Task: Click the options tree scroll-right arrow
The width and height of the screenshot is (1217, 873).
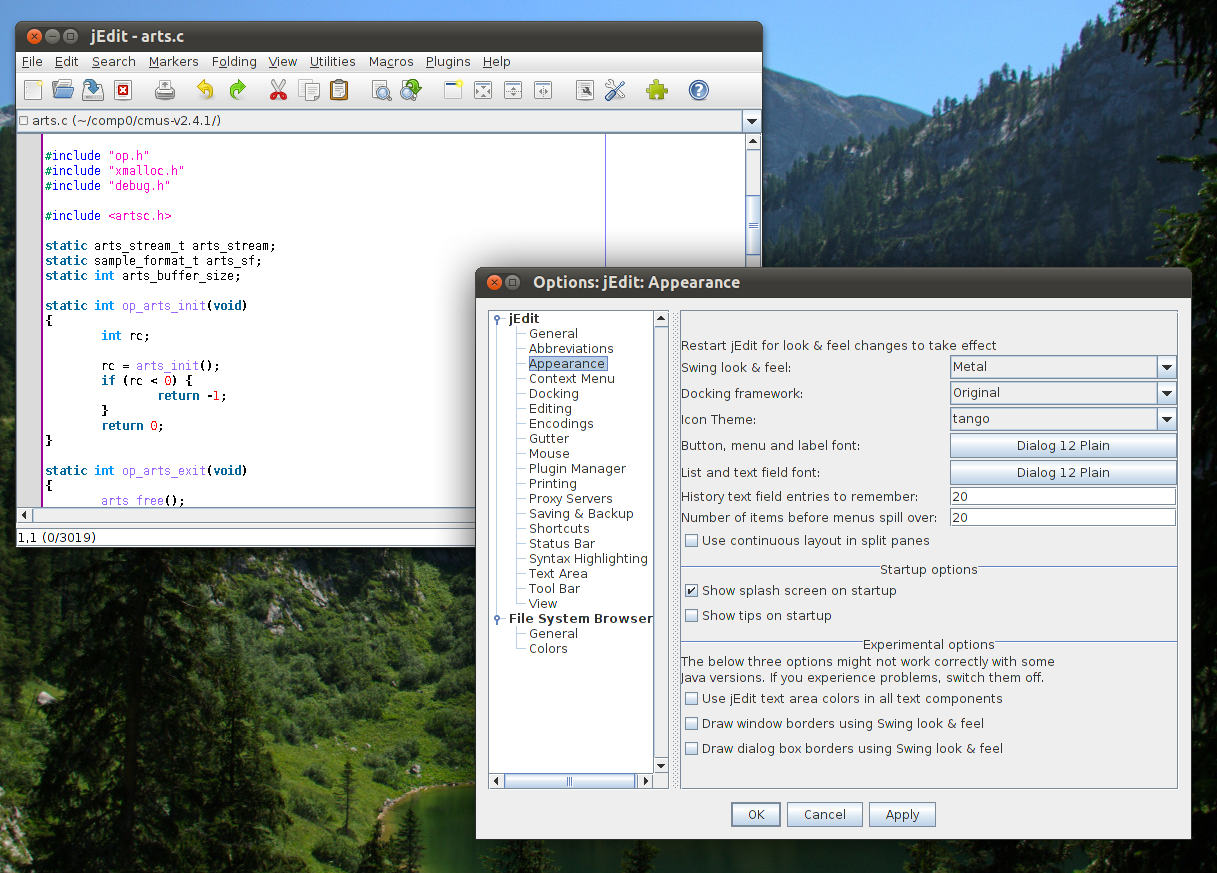Action: click(x=646, y=781)
